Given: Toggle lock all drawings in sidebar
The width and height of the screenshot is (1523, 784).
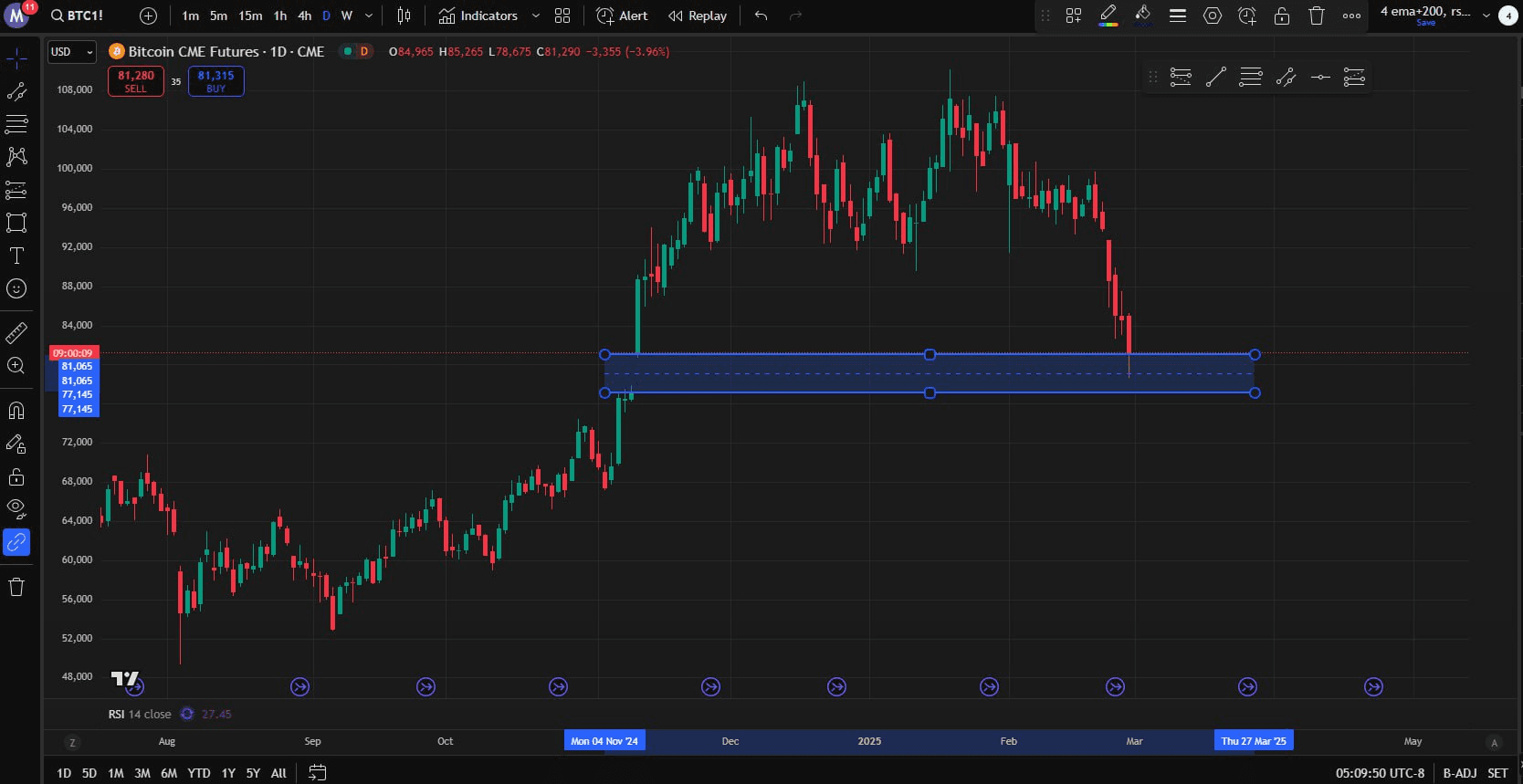Looking at the screenshot, I should click(x=16, y=476).
